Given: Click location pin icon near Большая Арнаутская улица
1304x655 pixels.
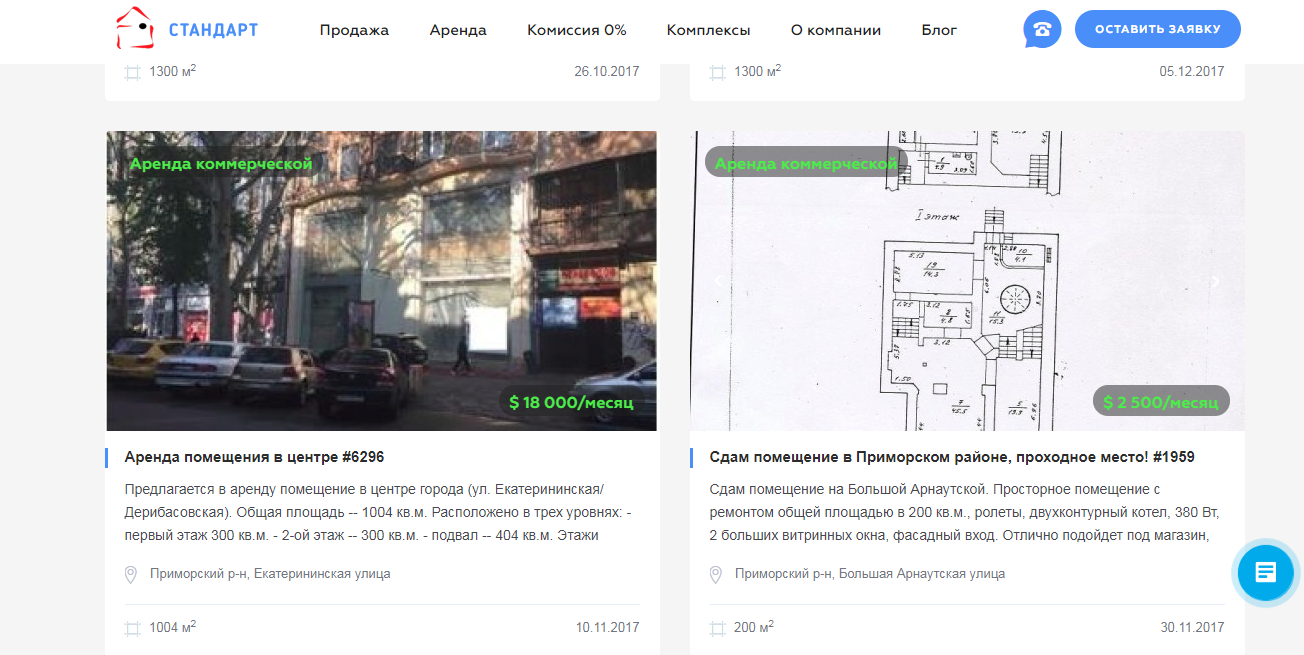Looking at the screenshot, I should click(x=715, y=575).
